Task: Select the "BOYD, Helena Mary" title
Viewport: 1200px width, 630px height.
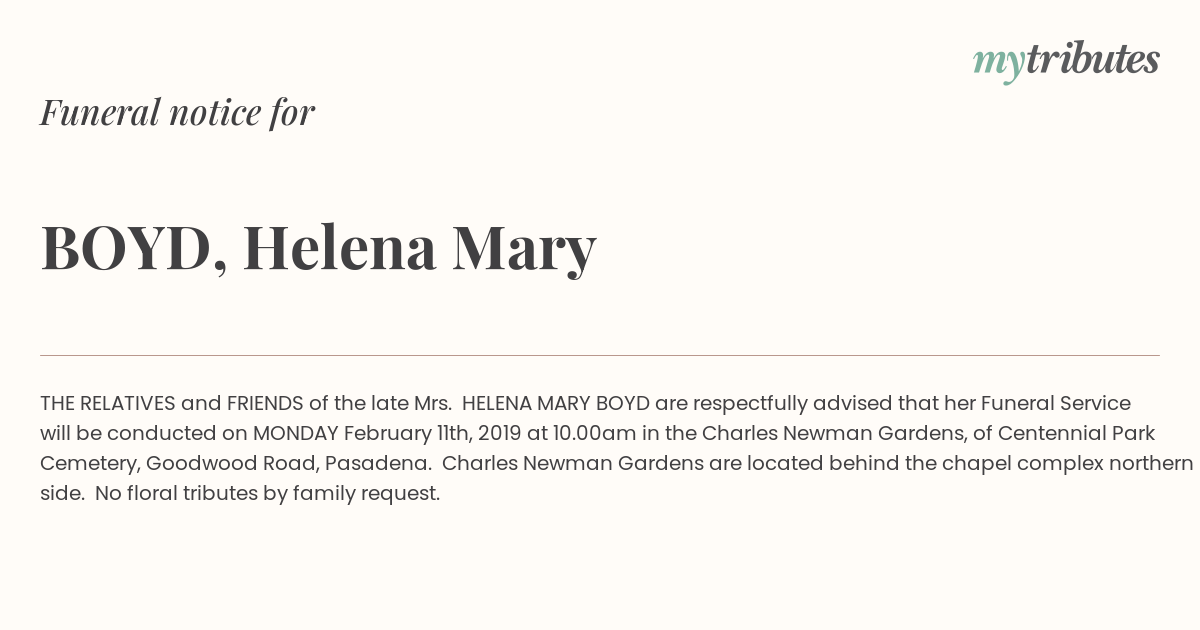Action: [x=318, y=248]
